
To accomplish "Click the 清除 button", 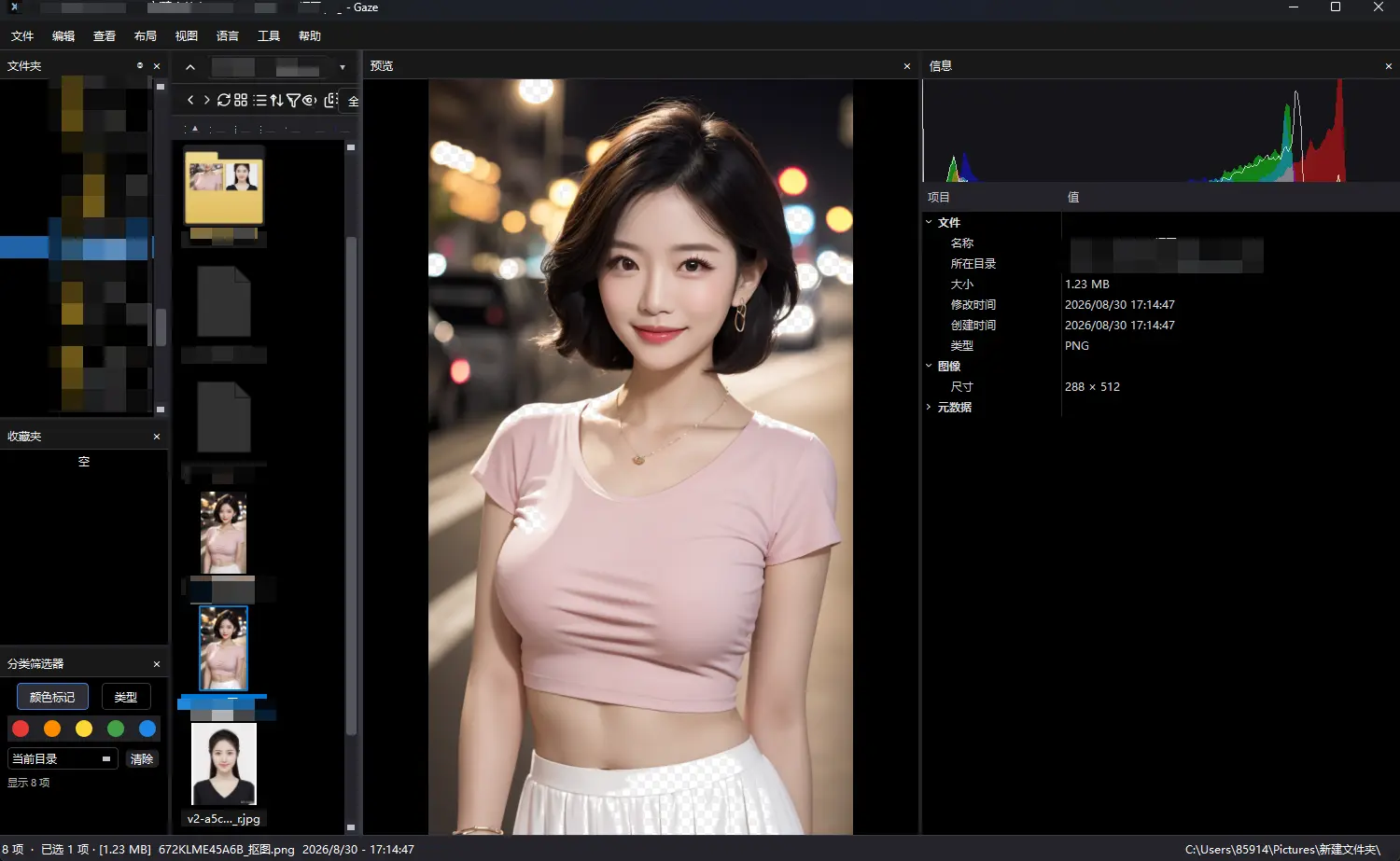I will pyautogui.click(x=142, y=758).
